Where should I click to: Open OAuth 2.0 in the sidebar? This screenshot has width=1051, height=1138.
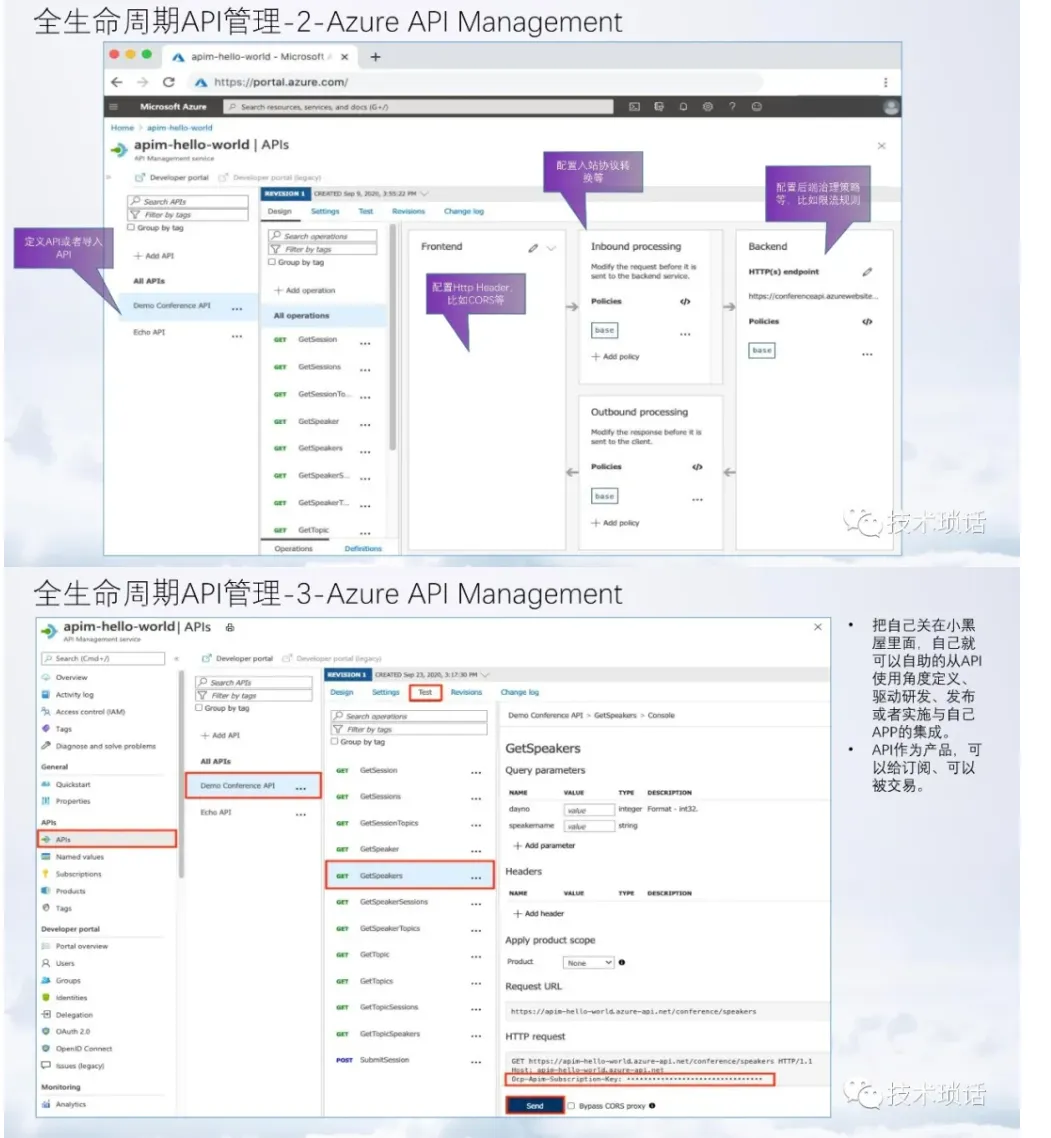tap(73, 1031)
